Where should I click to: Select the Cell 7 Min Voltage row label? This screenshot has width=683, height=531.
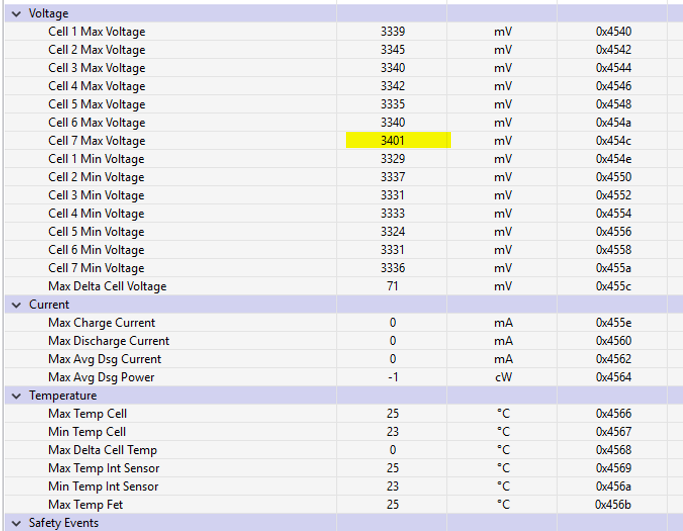[x=96, y=268]
